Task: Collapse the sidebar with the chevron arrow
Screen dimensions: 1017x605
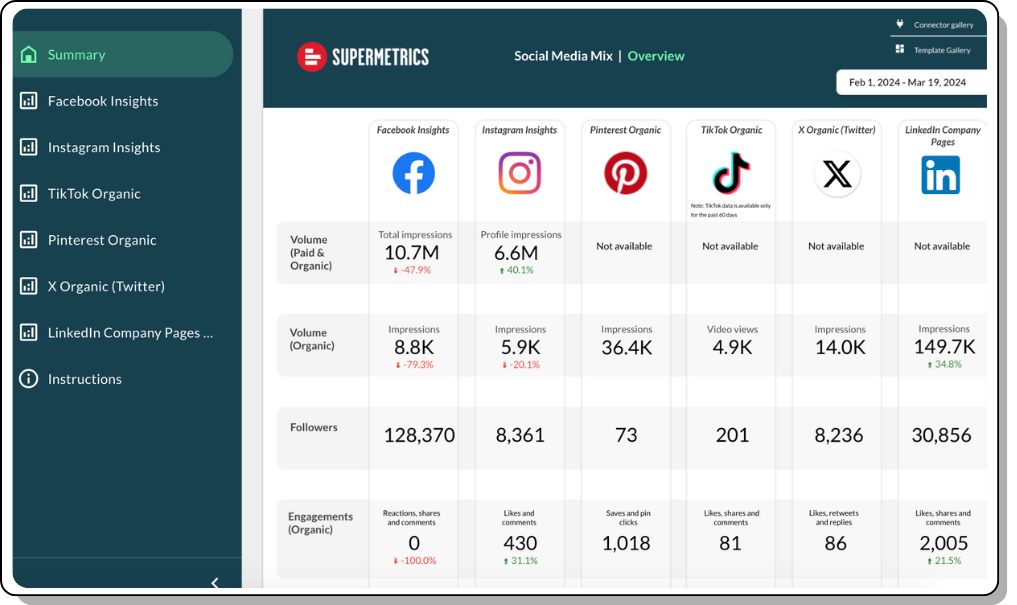Action: [214, 582]
